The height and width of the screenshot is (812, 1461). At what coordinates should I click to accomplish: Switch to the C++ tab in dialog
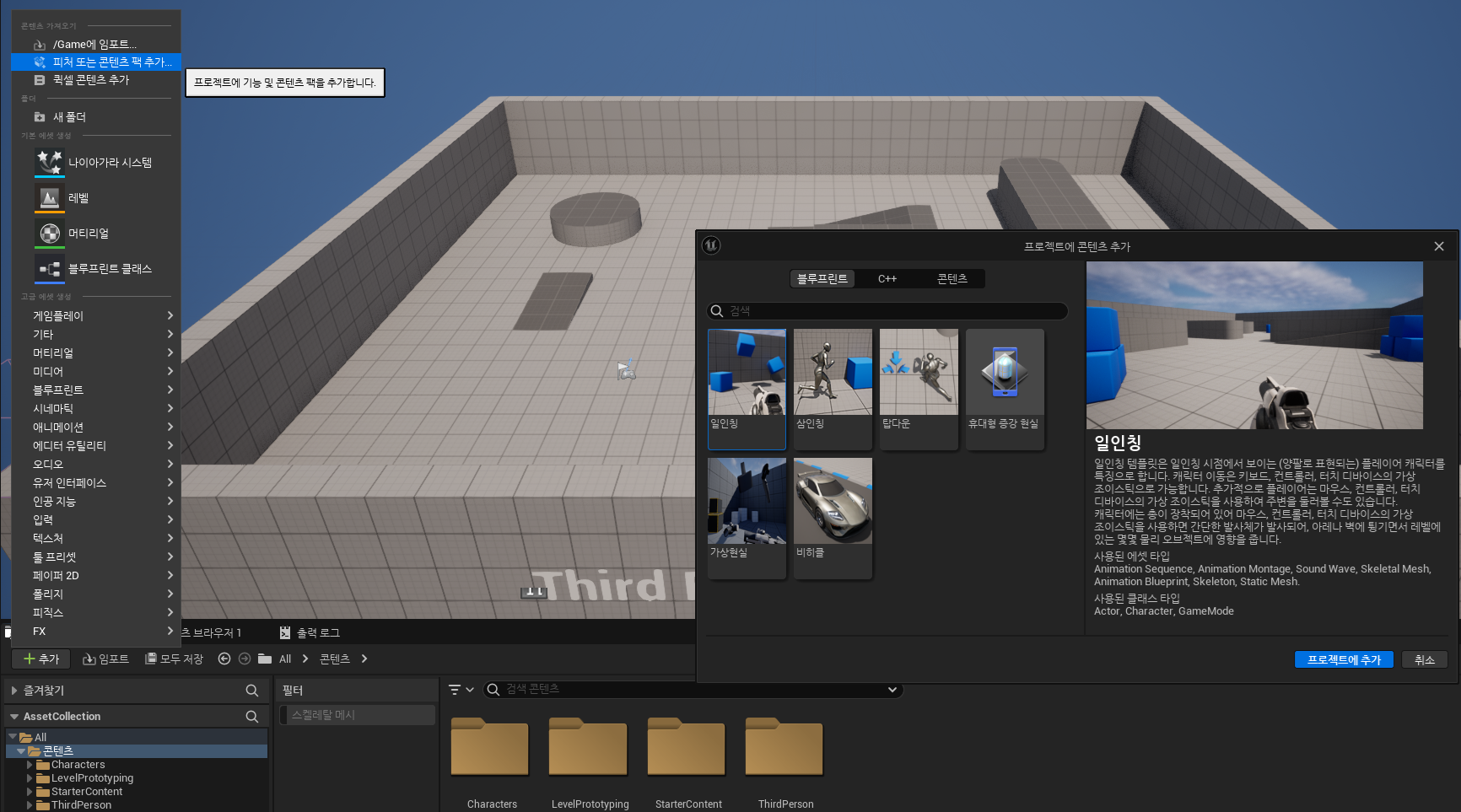click(887, 278)
